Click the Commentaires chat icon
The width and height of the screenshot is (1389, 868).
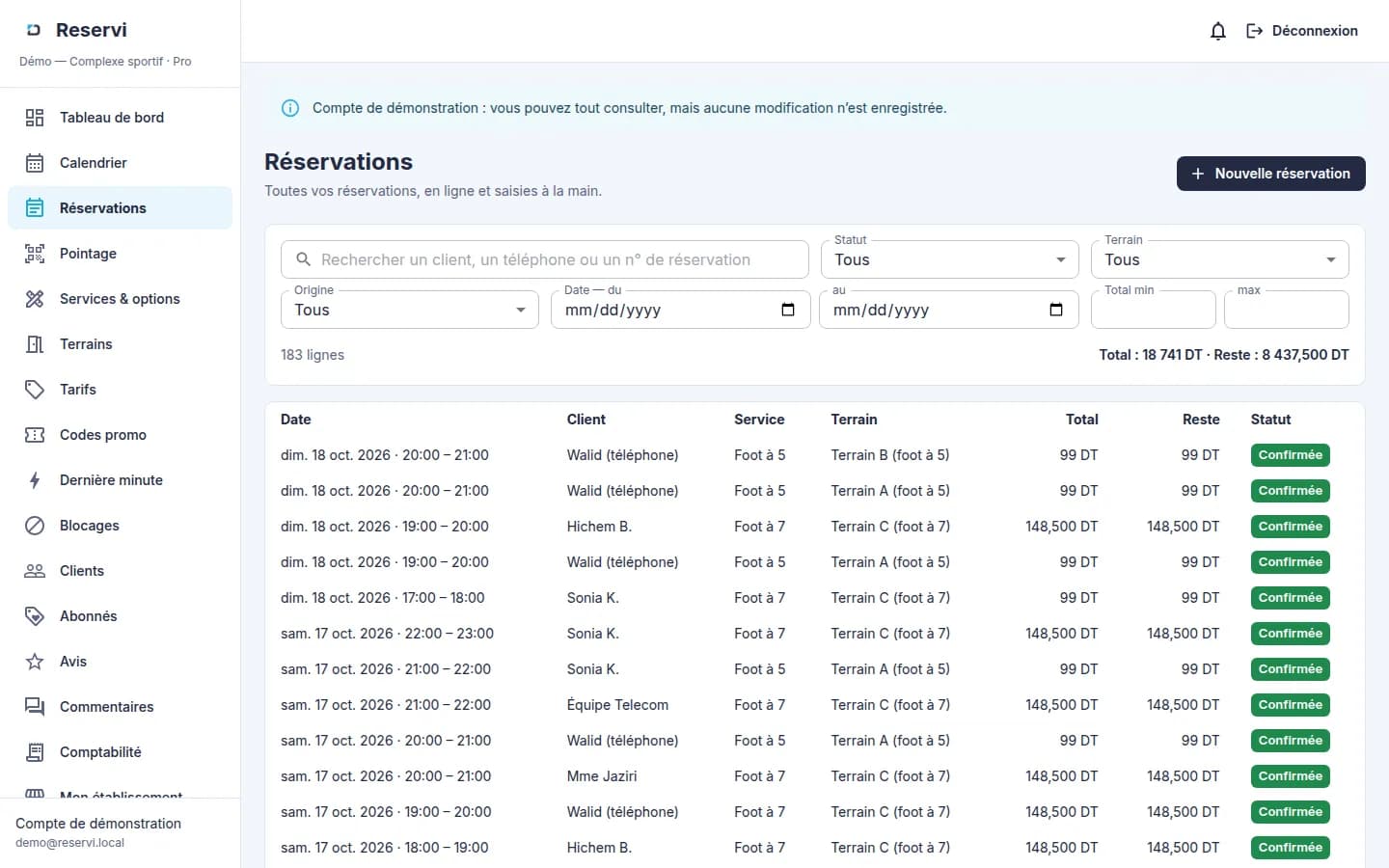35,707
